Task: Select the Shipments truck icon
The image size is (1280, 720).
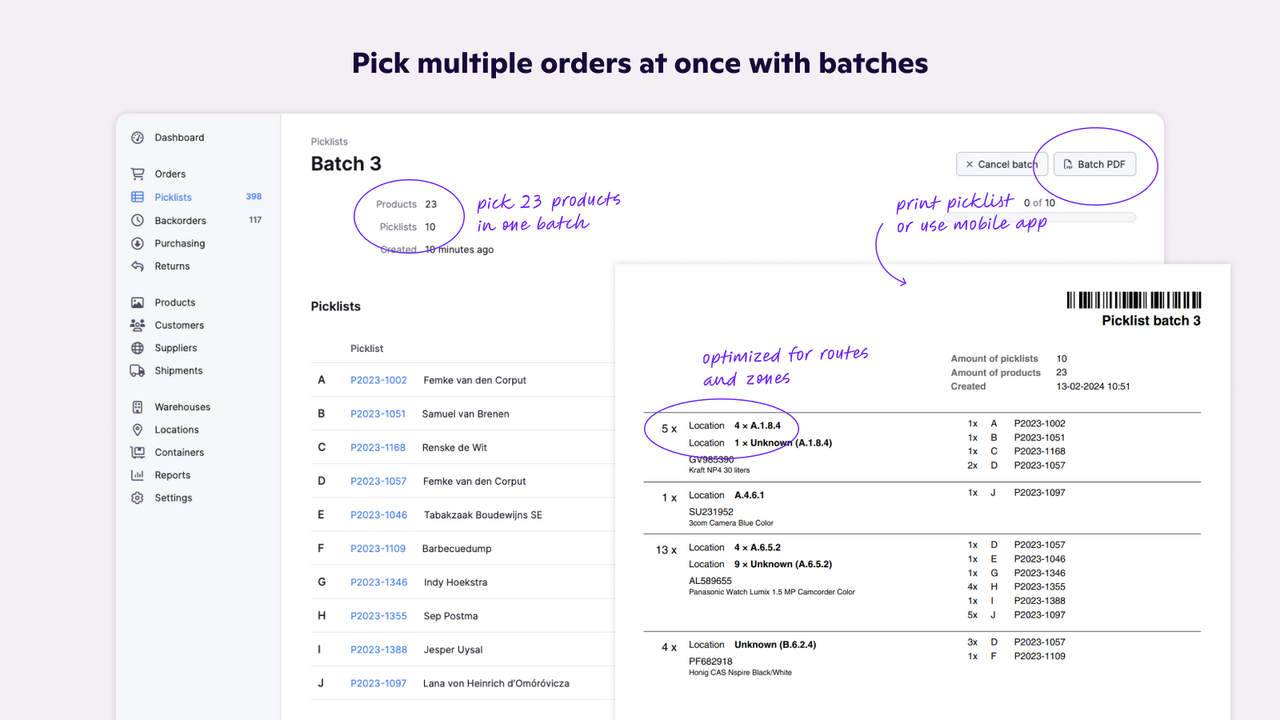Action: coord(136,370)
